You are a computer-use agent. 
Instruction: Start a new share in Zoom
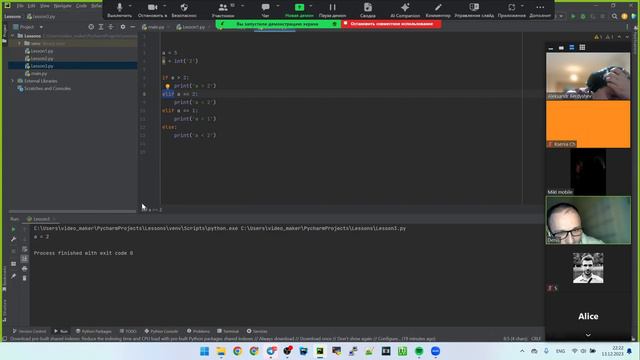299,10
